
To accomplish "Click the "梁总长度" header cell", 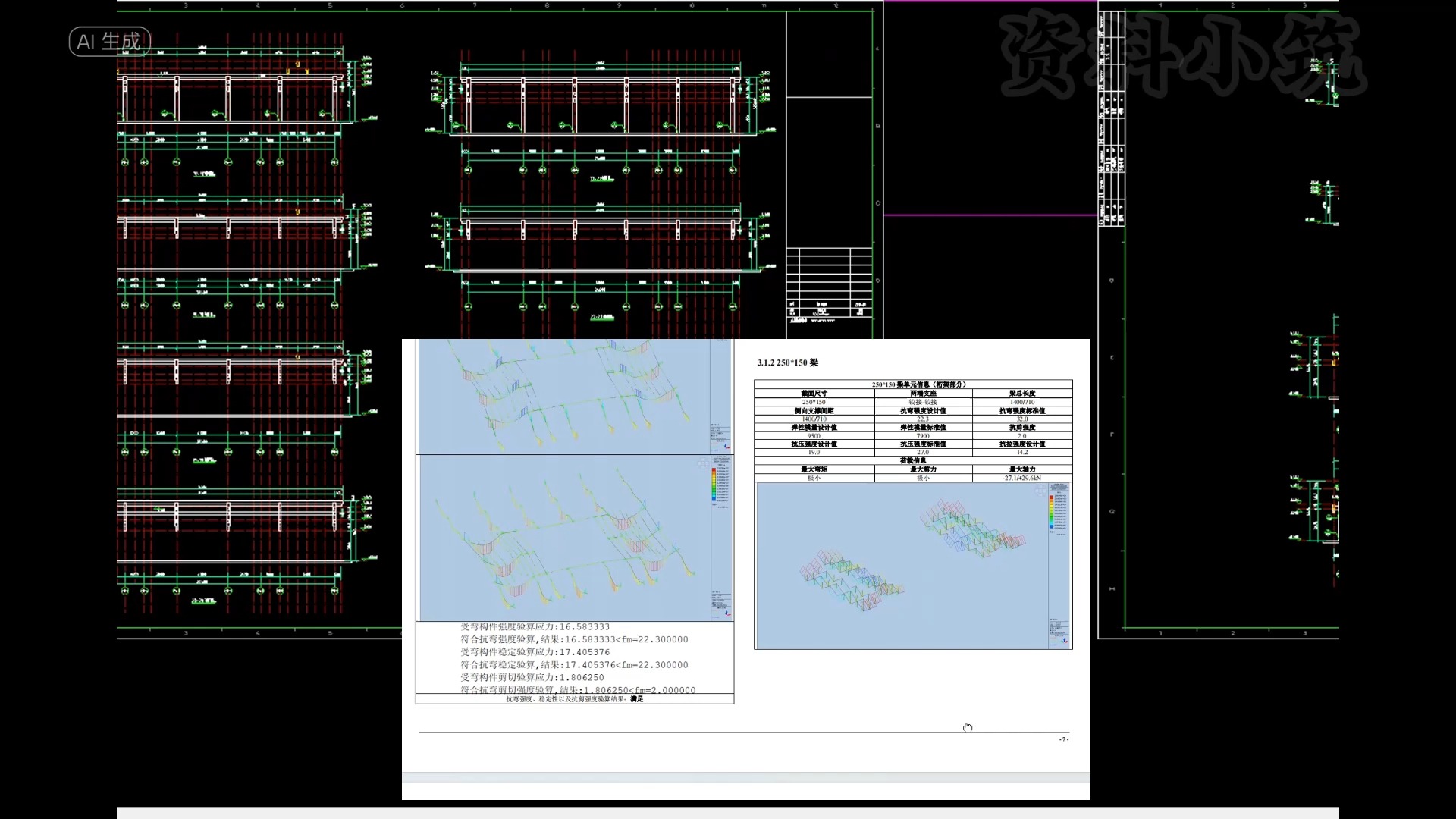I will click(x=1022, y=394).
